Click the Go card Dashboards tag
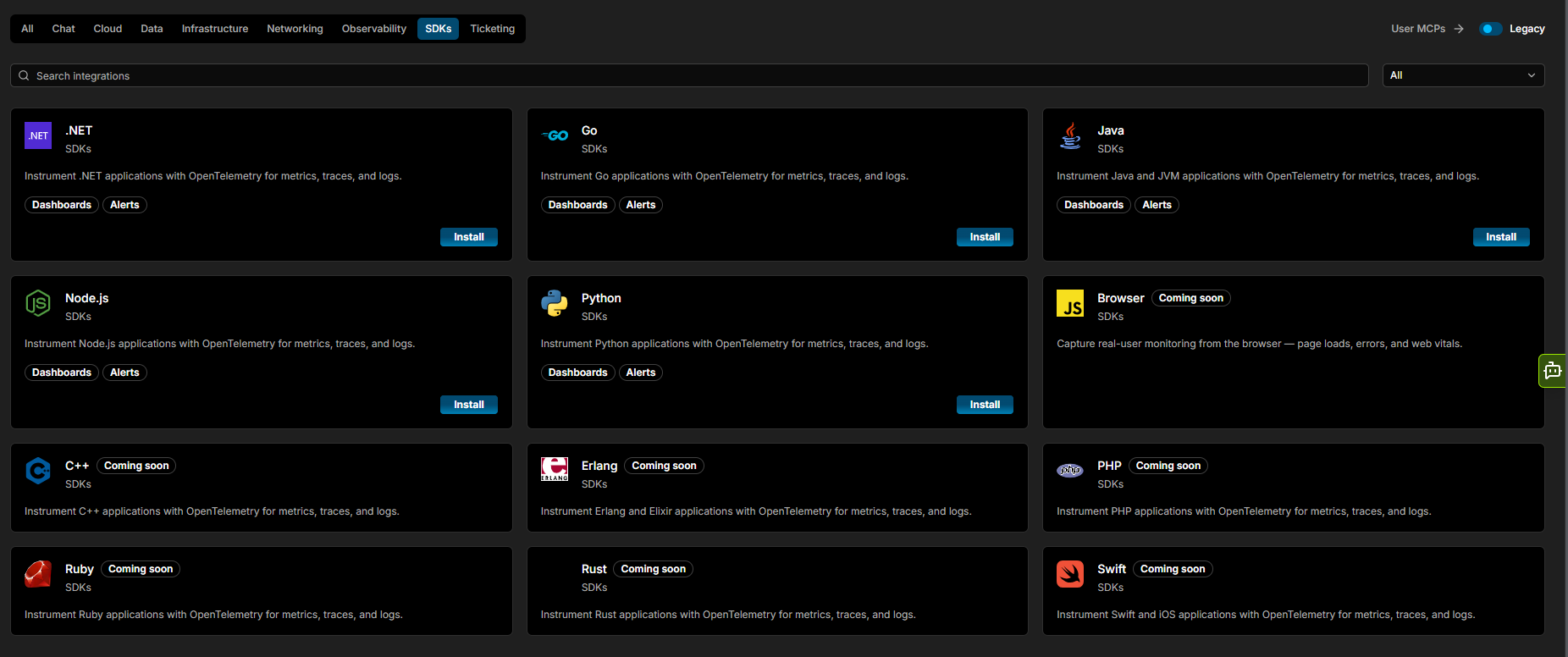This screenshot has width=1568, height=657. 577,205
